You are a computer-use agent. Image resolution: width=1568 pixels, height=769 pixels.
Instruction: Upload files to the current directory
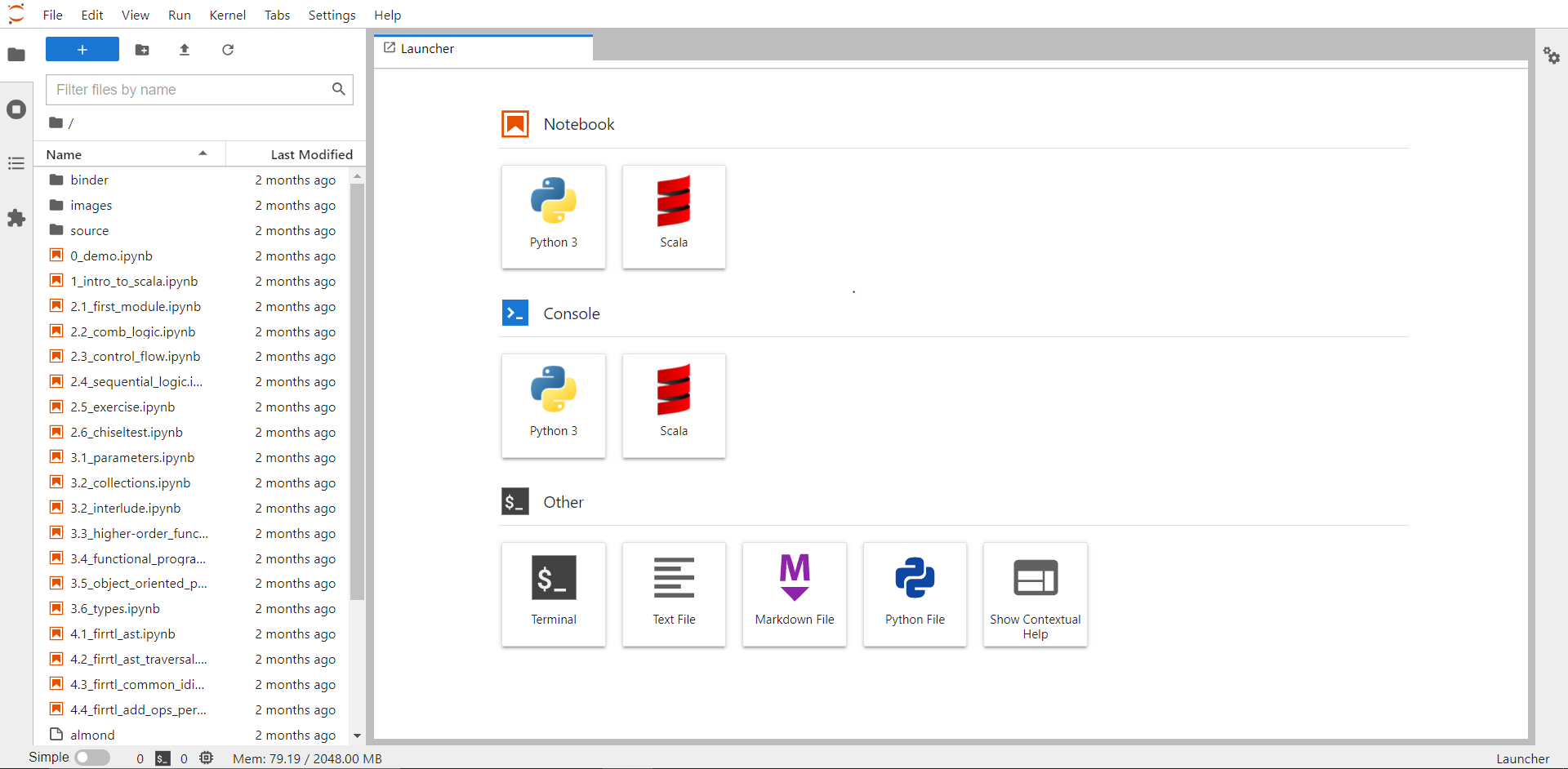pos(185,50)
